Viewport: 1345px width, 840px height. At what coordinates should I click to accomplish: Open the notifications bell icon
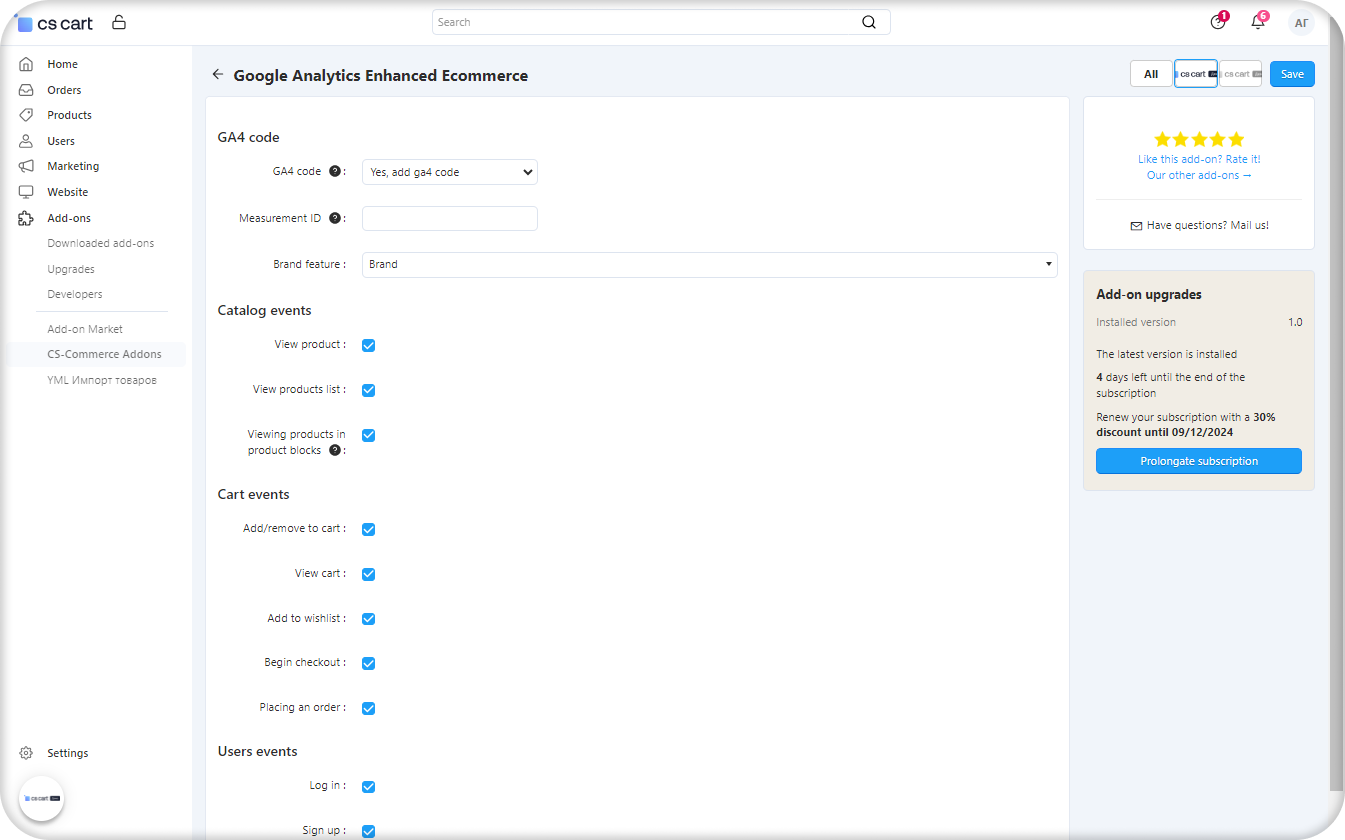1258,22
